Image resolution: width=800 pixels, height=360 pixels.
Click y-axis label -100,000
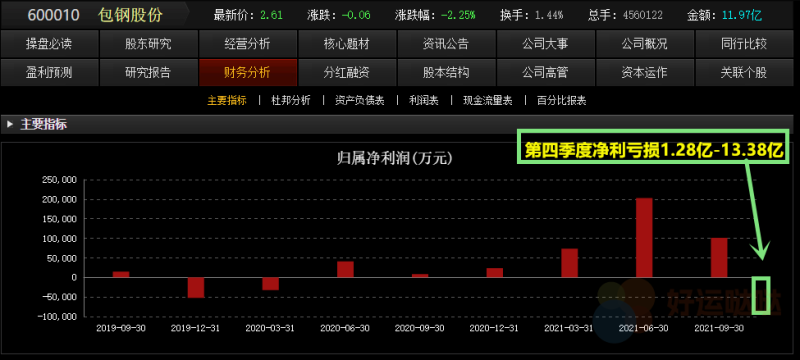[57, 317]
